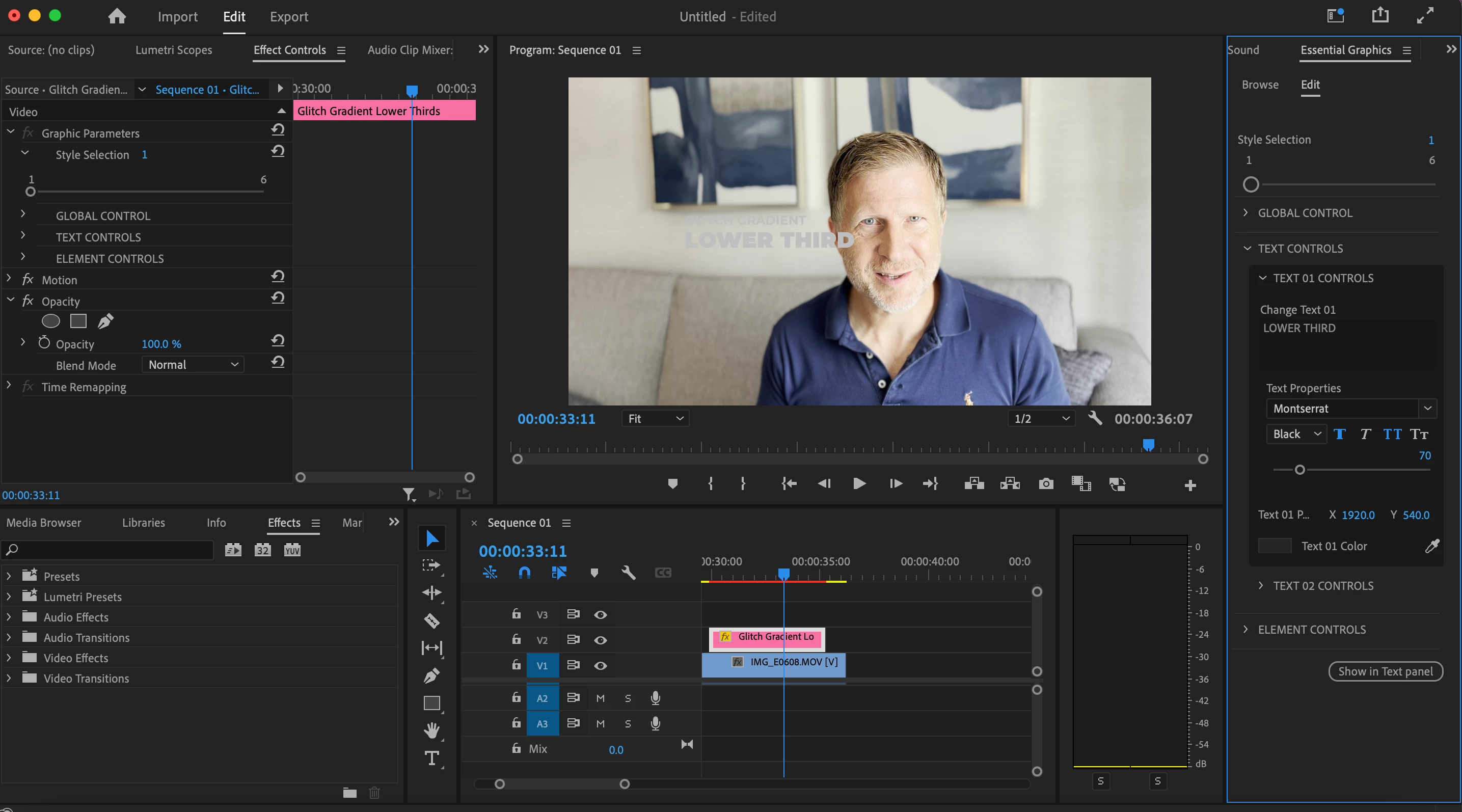Select the Razor tool

point(431,620)
